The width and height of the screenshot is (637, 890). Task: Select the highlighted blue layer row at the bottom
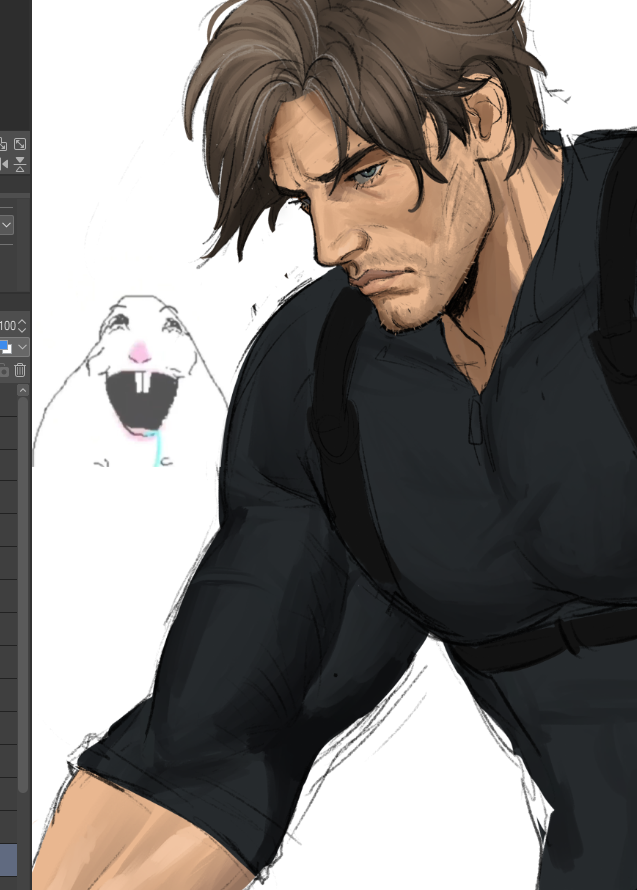click(8, 860)
